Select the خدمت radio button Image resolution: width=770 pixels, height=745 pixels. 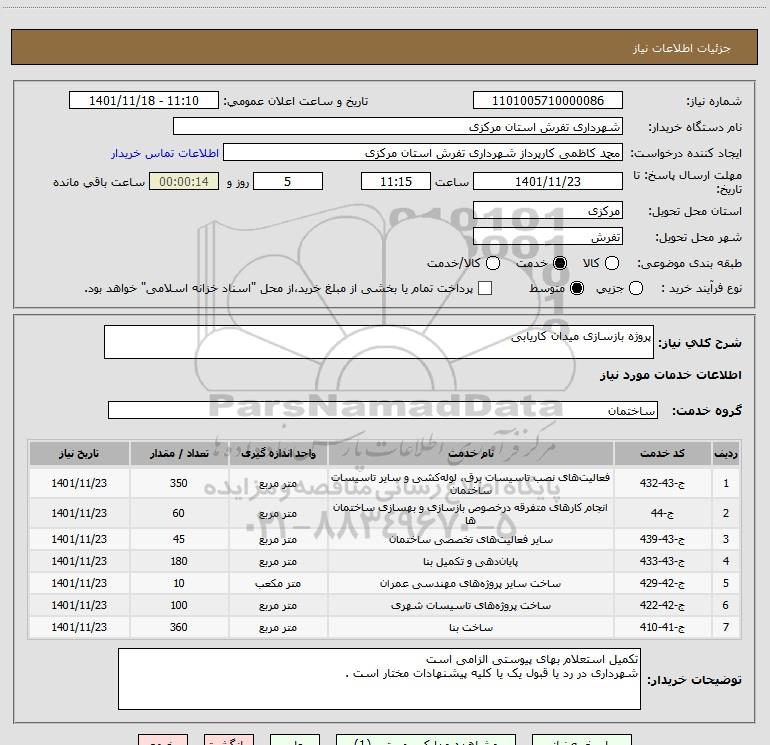560,263
